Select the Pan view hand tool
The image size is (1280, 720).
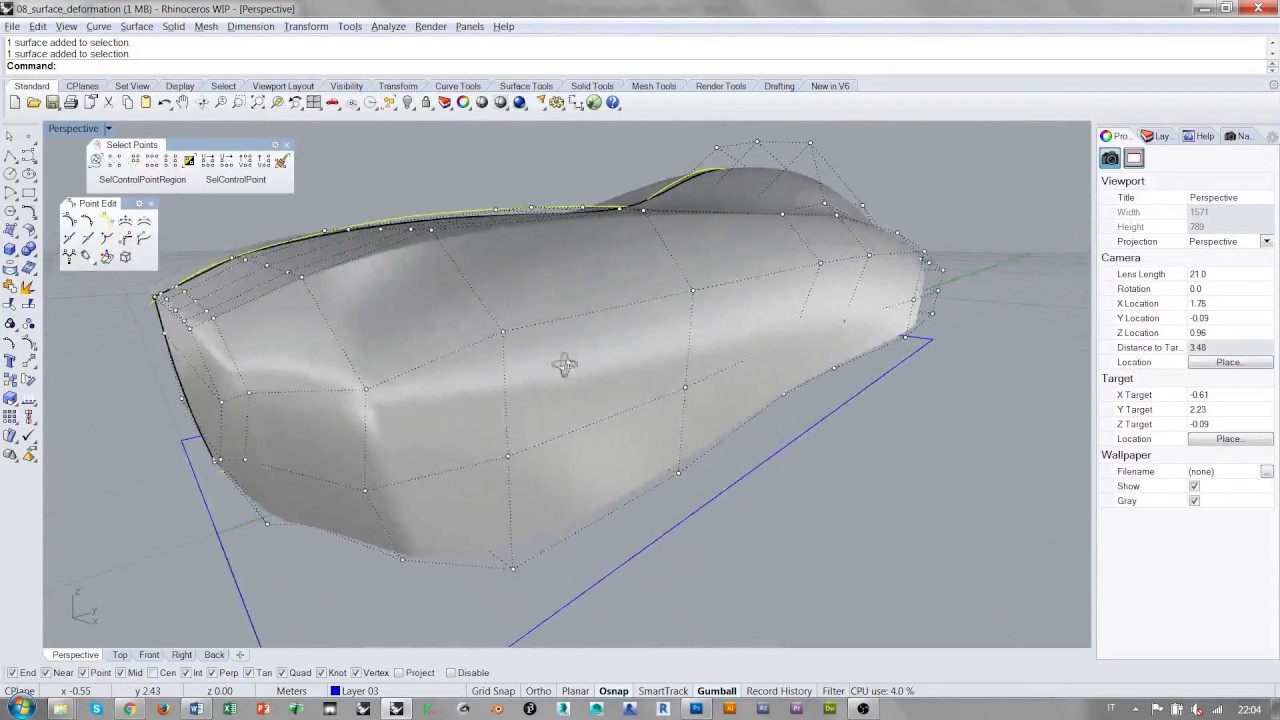point(183,103)
